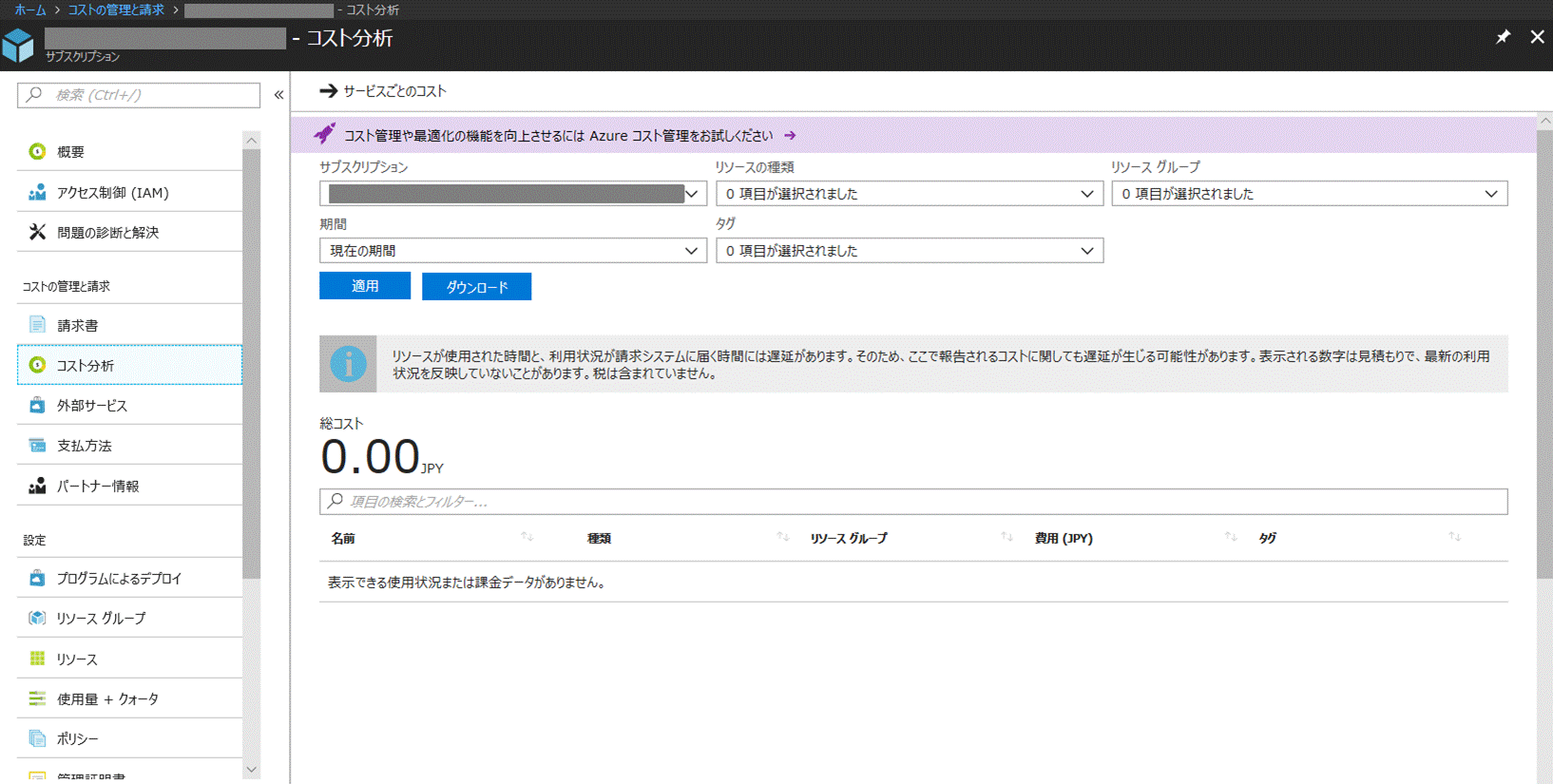Click the 支払方法 card icon
Image resolution: width=1553 pixels, height=784 pixels.
[37, 445]
